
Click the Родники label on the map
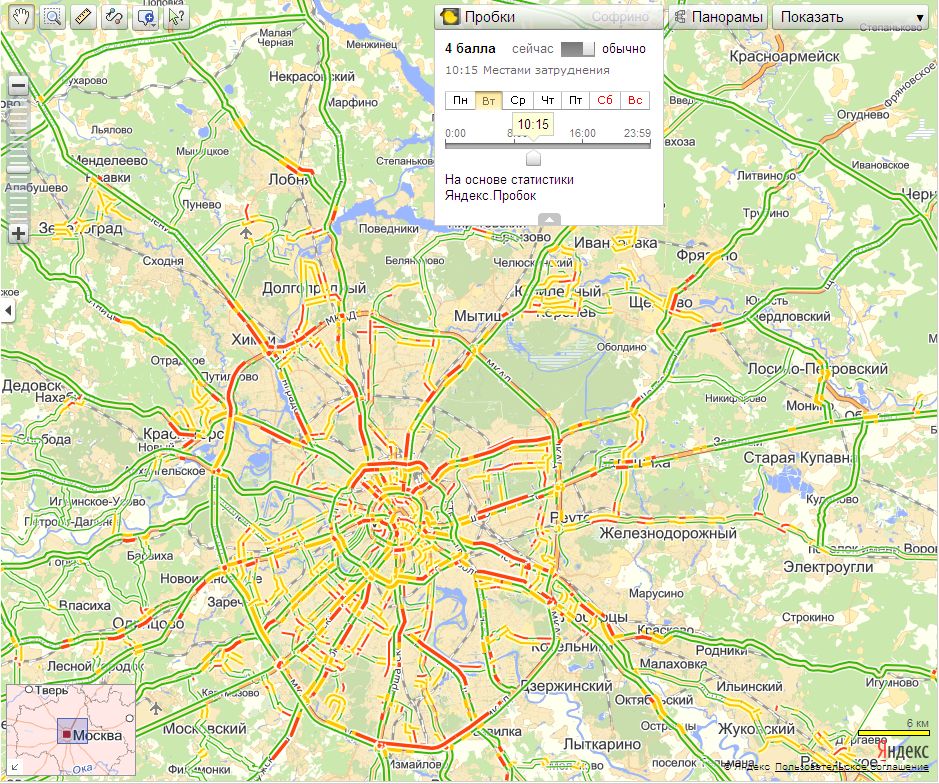(722, 650)
